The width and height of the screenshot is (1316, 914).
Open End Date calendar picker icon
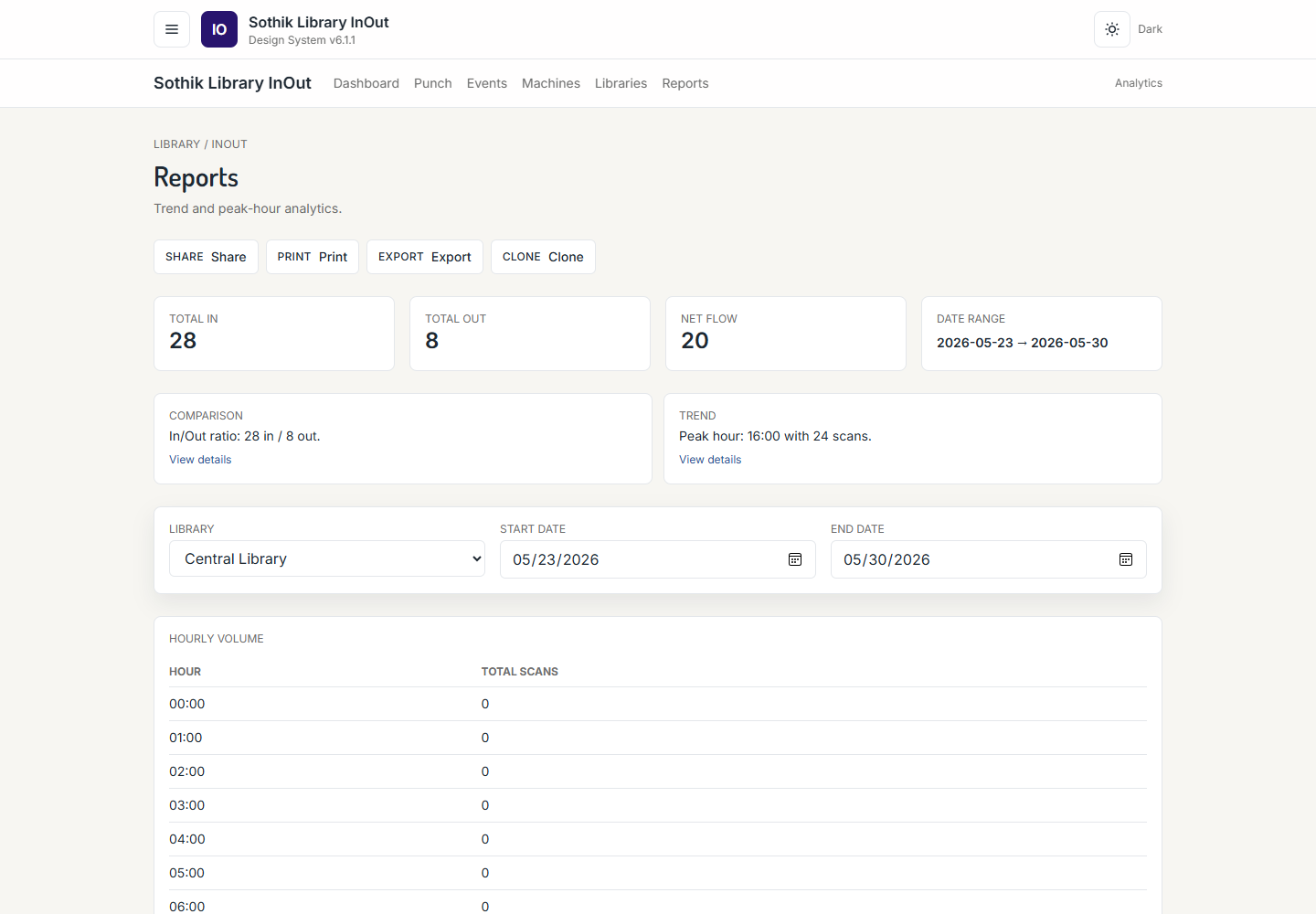click(1126, 559)
